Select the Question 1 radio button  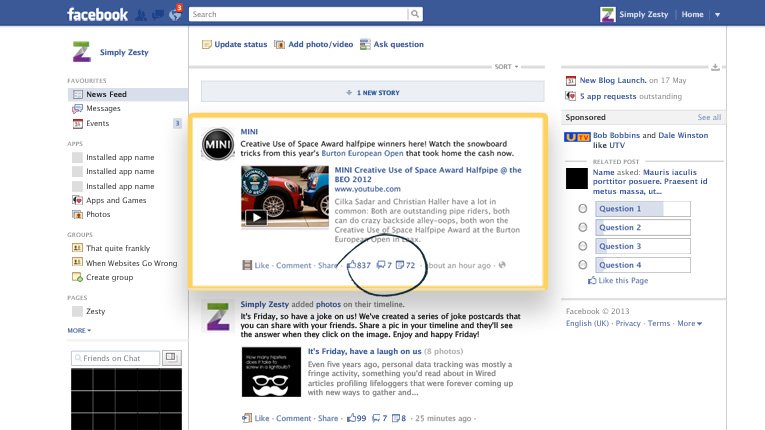[583, 209]
